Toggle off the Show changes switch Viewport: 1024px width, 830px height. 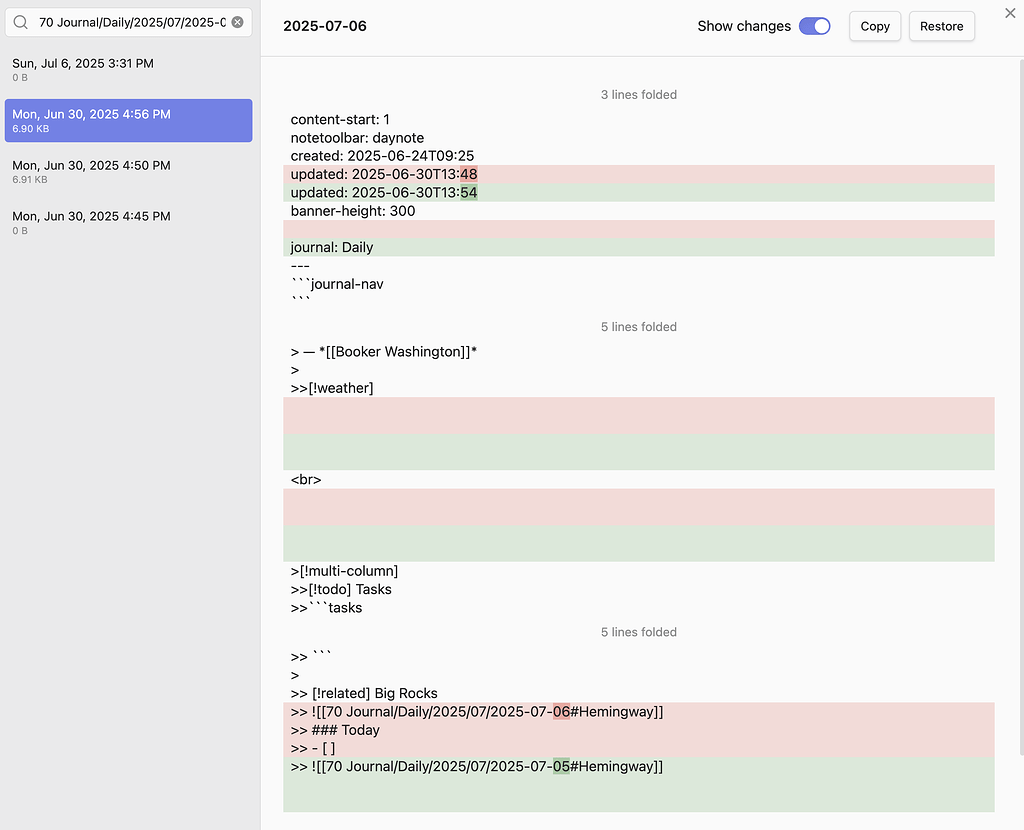pos(815,26)
